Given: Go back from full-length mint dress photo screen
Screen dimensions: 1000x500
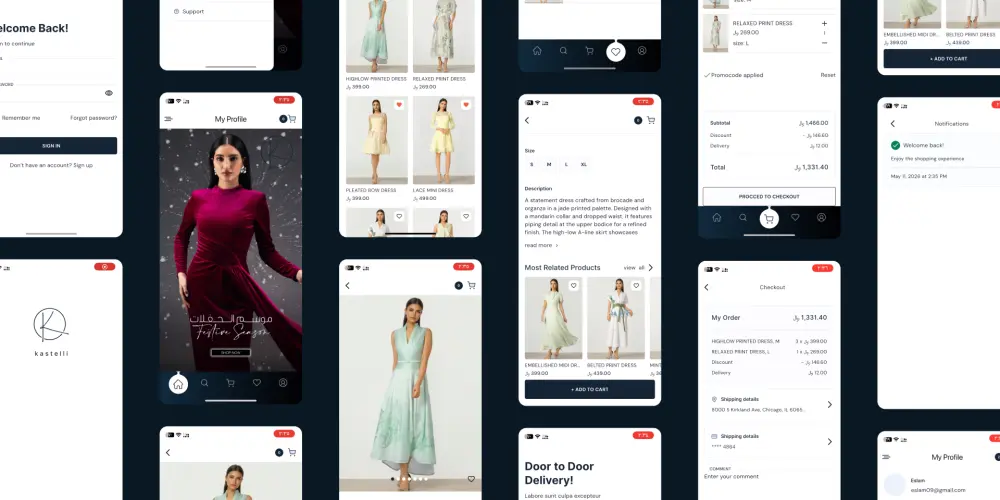Looking at the screenshot, I should click(x=348, y=286).
